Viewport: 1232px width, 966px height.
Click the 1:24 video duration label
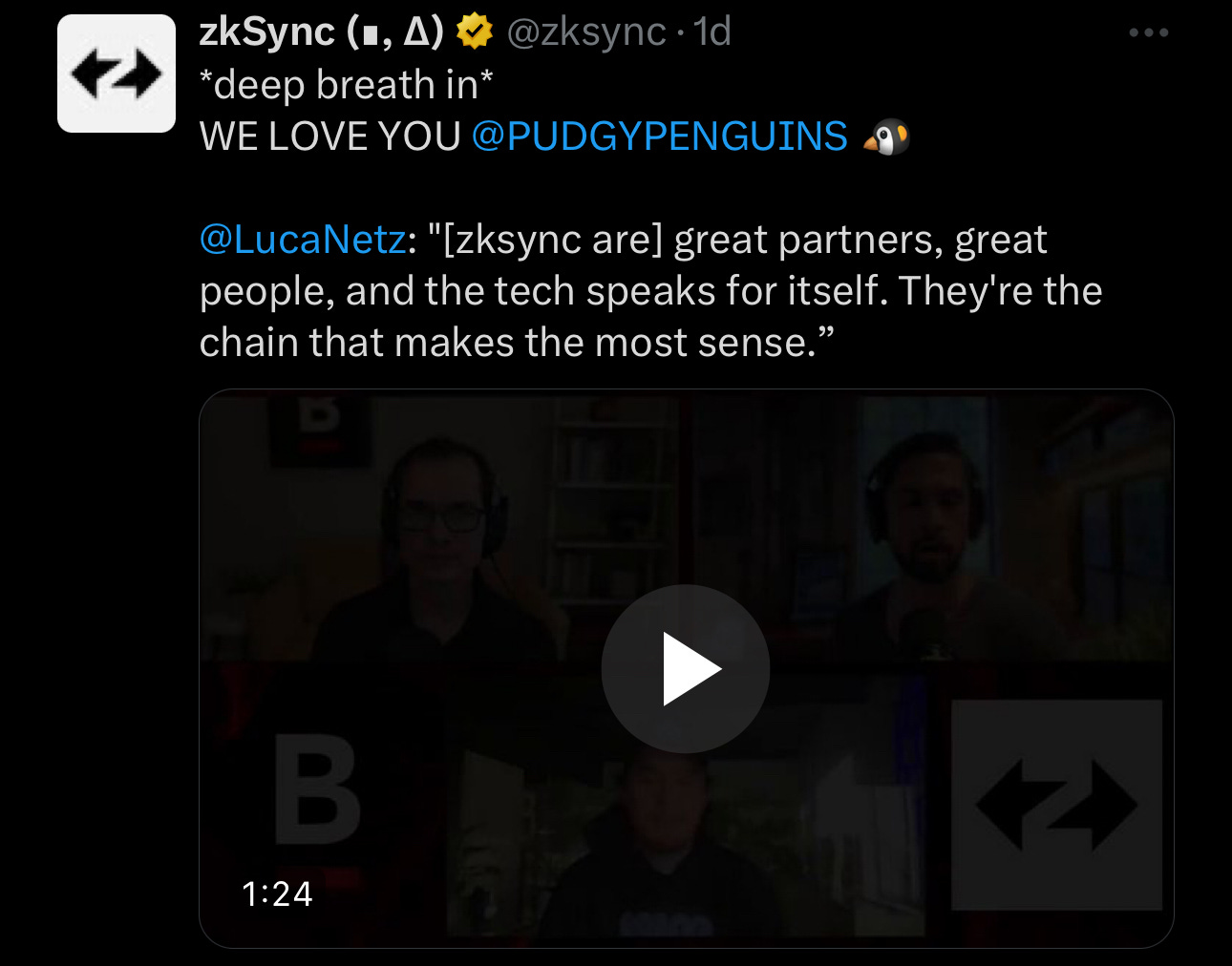pos(277,894)
